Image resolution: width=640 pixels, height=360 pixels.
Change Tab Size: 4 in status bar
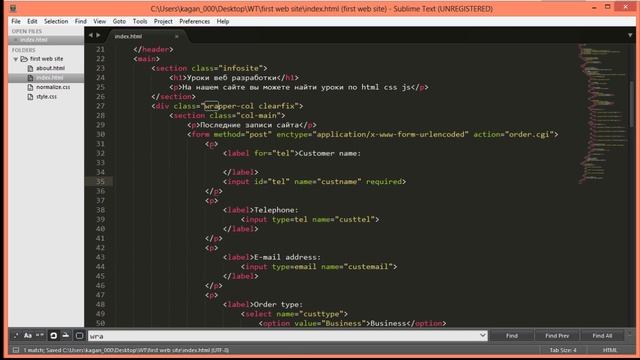(563, 350)
